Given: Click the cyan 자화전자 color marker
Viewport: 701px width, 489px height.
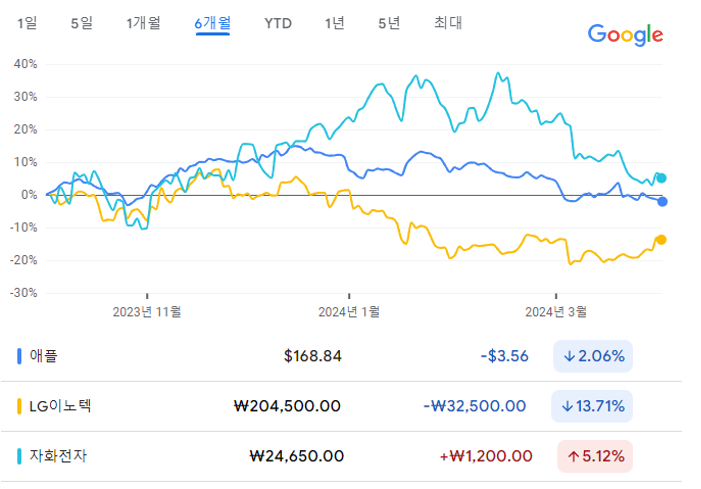Looking at the screenshot, I should pyautogui.click(x=19, y=456).
